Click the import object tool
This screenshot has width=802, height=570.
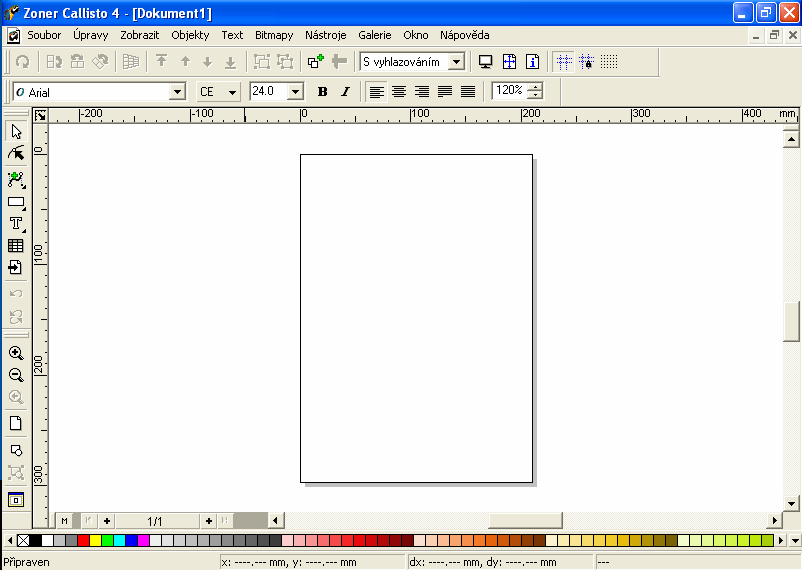pos(16,267)
